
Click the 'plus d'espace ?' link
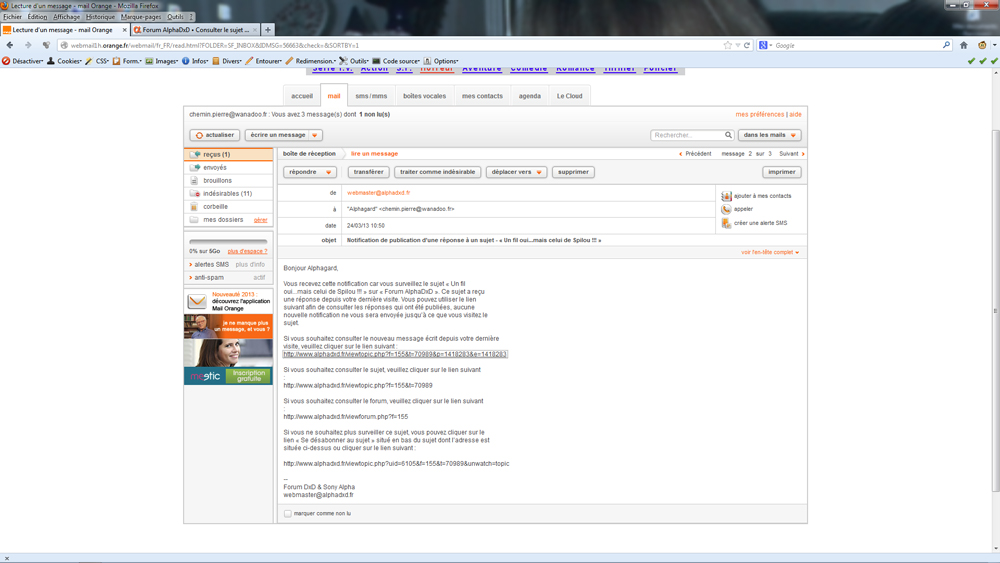247,251
